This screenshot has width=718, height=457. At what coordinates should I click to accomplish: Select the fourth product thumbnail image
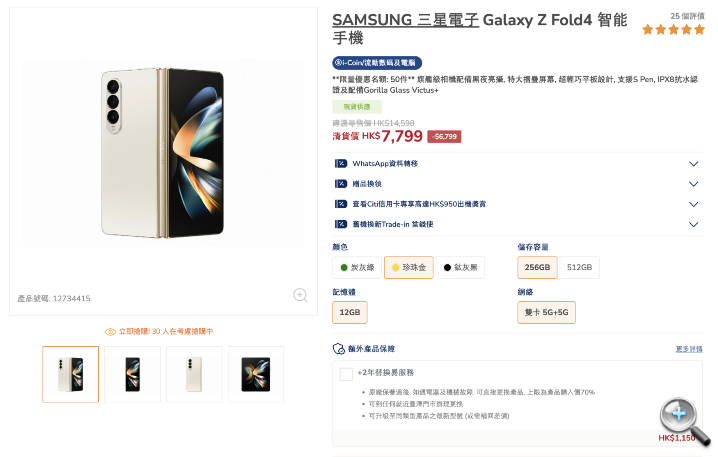(x=256, y=374)
